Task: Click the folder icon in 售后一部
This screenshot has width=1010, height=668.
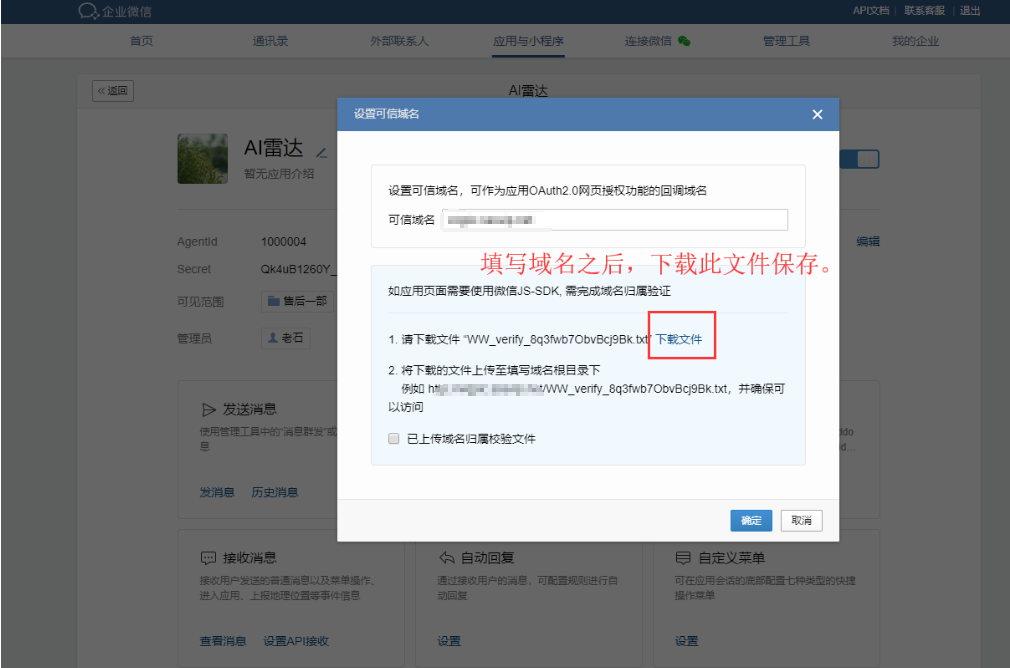Action: coord(274,301)
